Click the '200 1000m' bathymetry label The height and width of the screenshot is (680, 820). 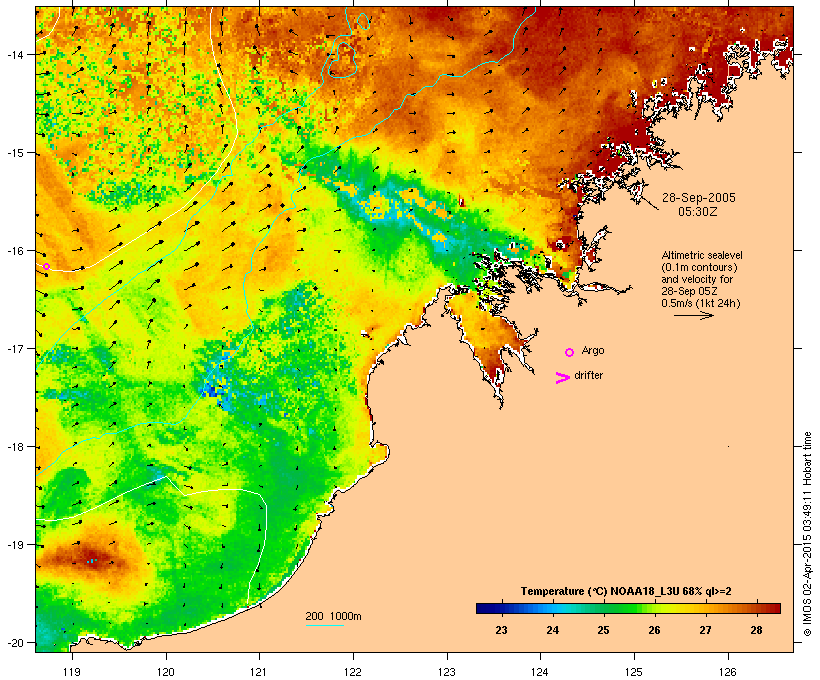tap(333, 616)
